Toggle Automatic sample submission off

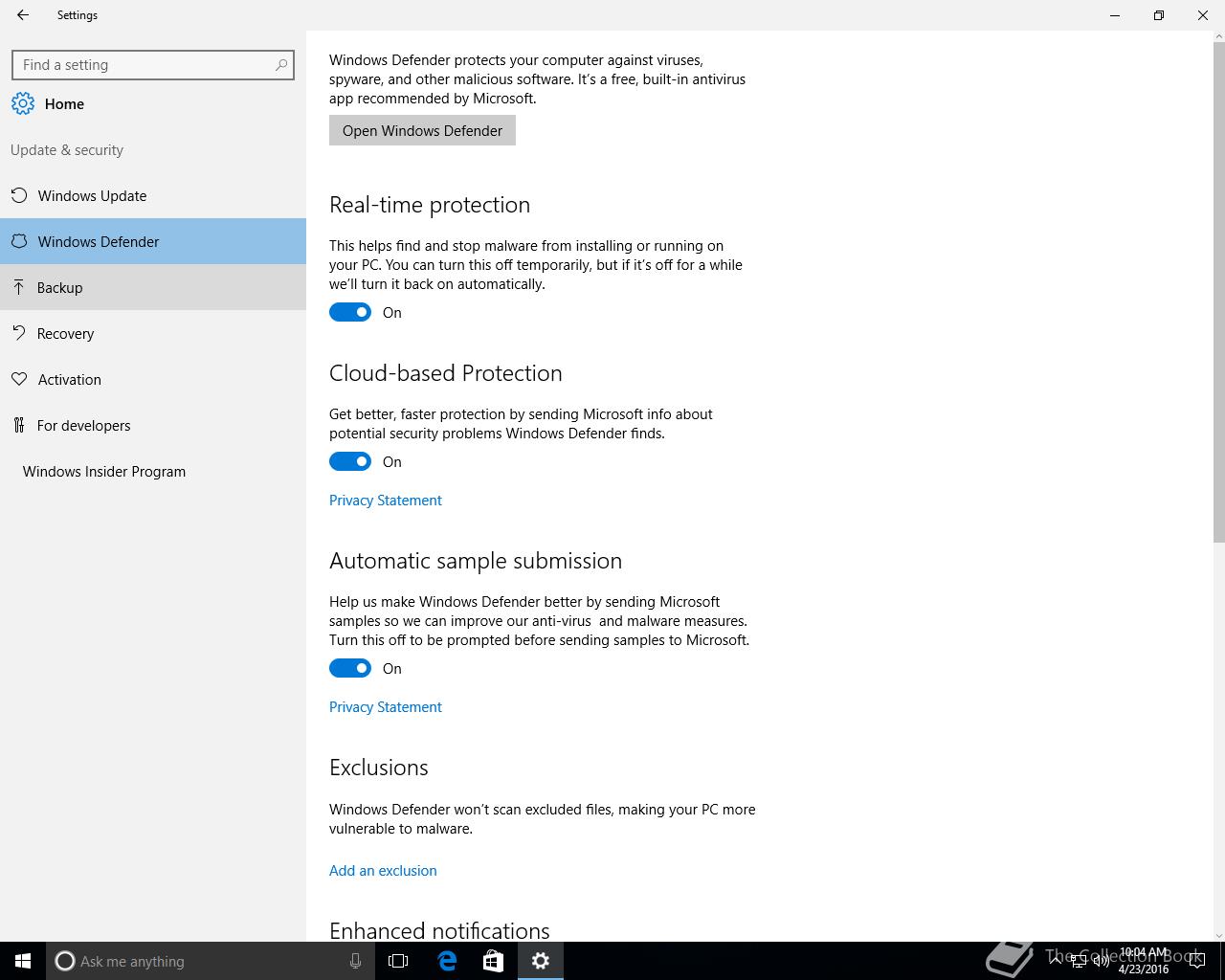click(x=350, y=668)
